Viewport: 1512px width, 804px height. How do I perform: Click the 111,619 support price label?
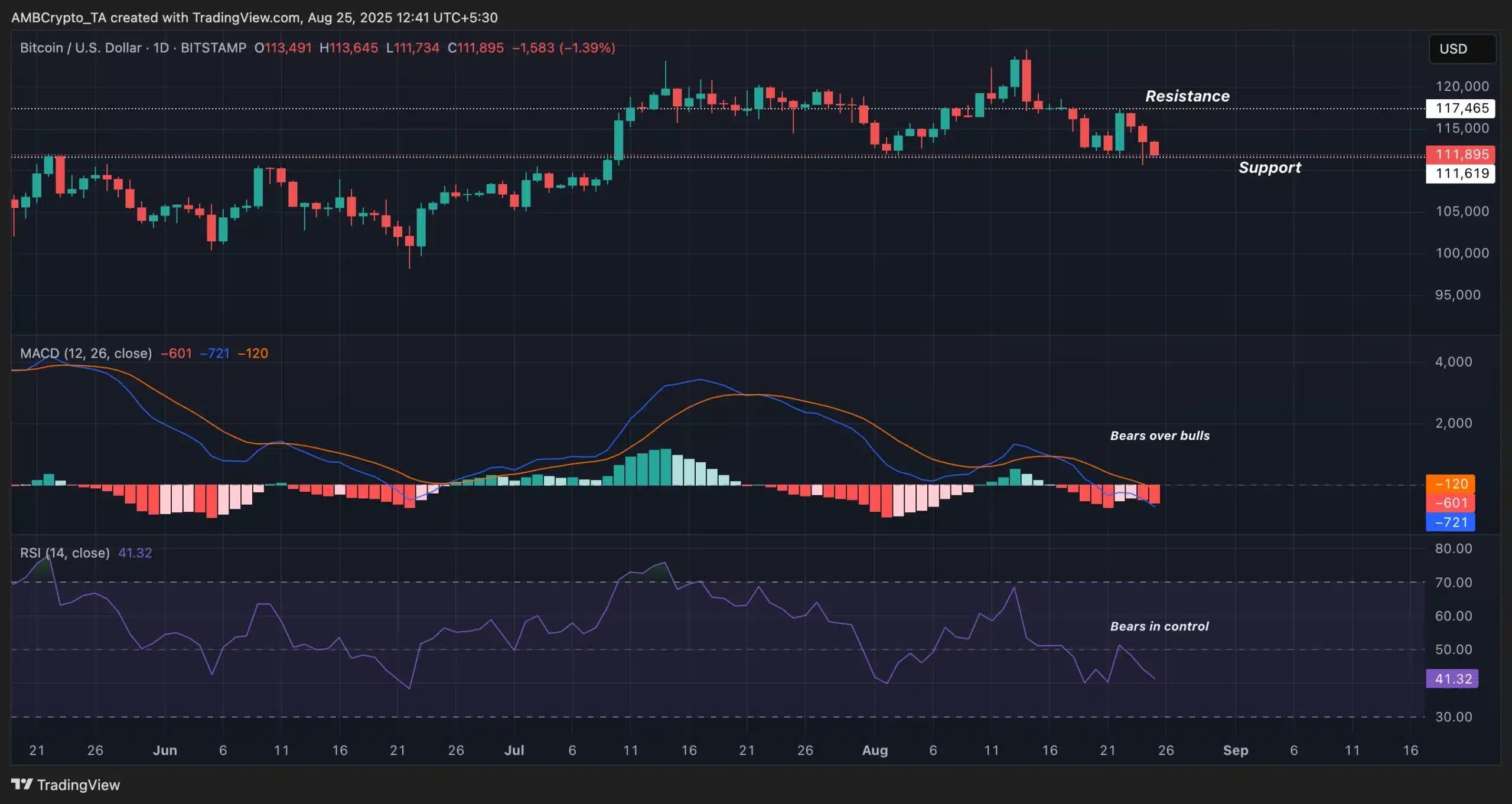coord(1461,174)
